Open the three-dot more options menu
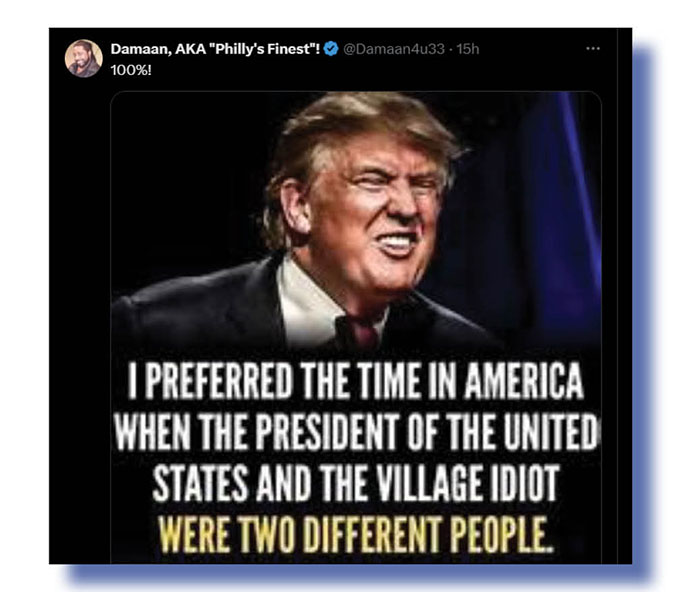 (x=592, y=49)
